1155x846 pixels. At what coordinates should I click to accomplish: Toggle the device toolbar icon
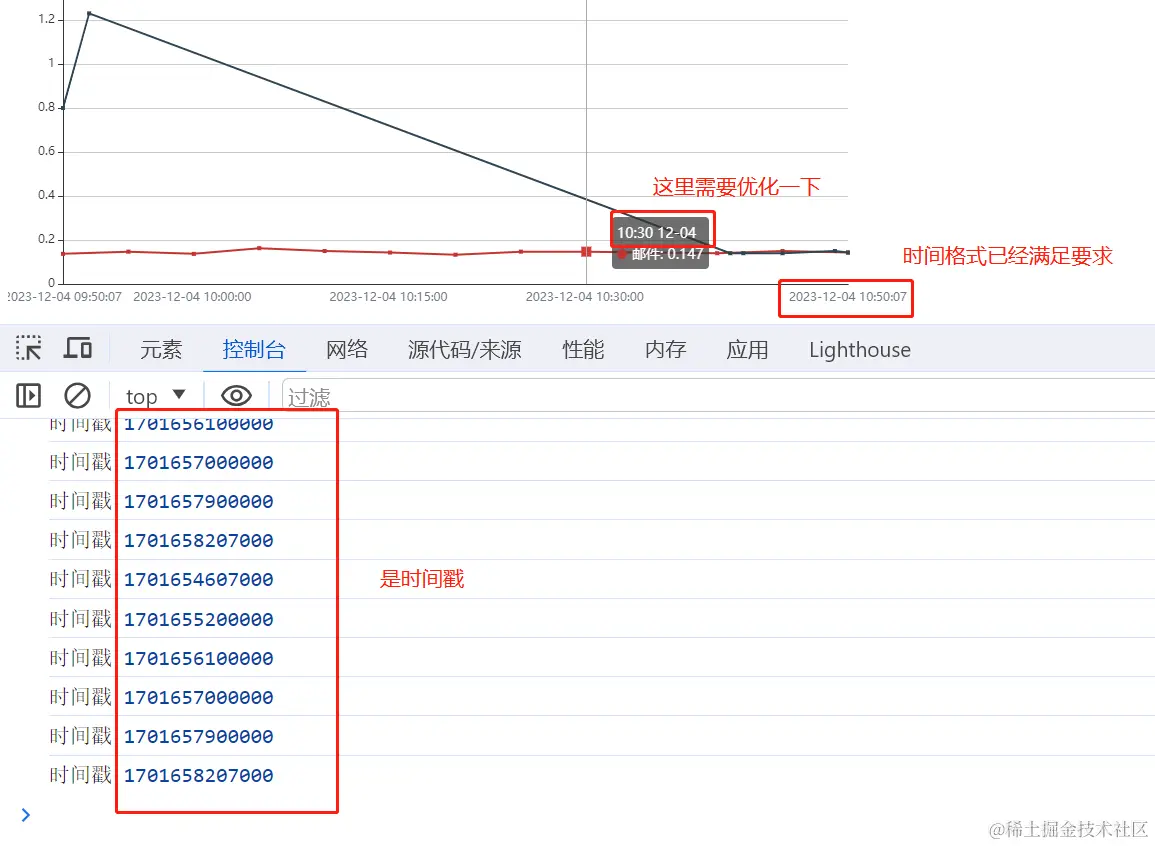(x=77, y=348)
